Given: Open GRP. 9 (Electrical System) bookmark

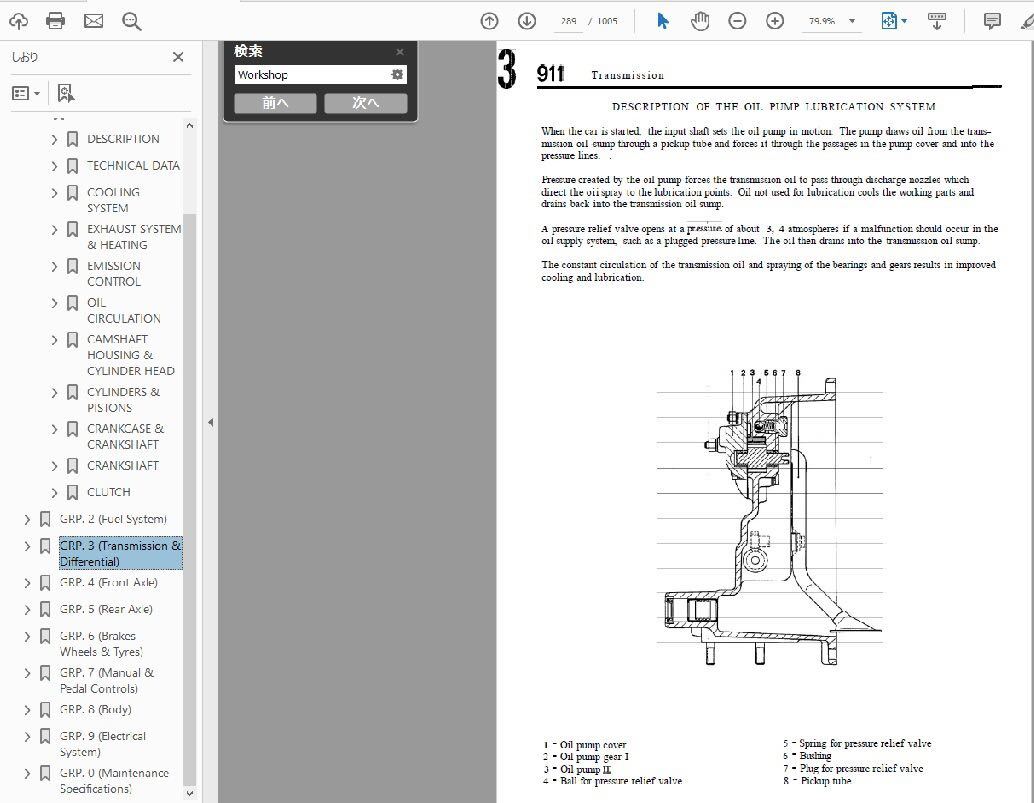Looking at the screenshot, I should point(103,744).
